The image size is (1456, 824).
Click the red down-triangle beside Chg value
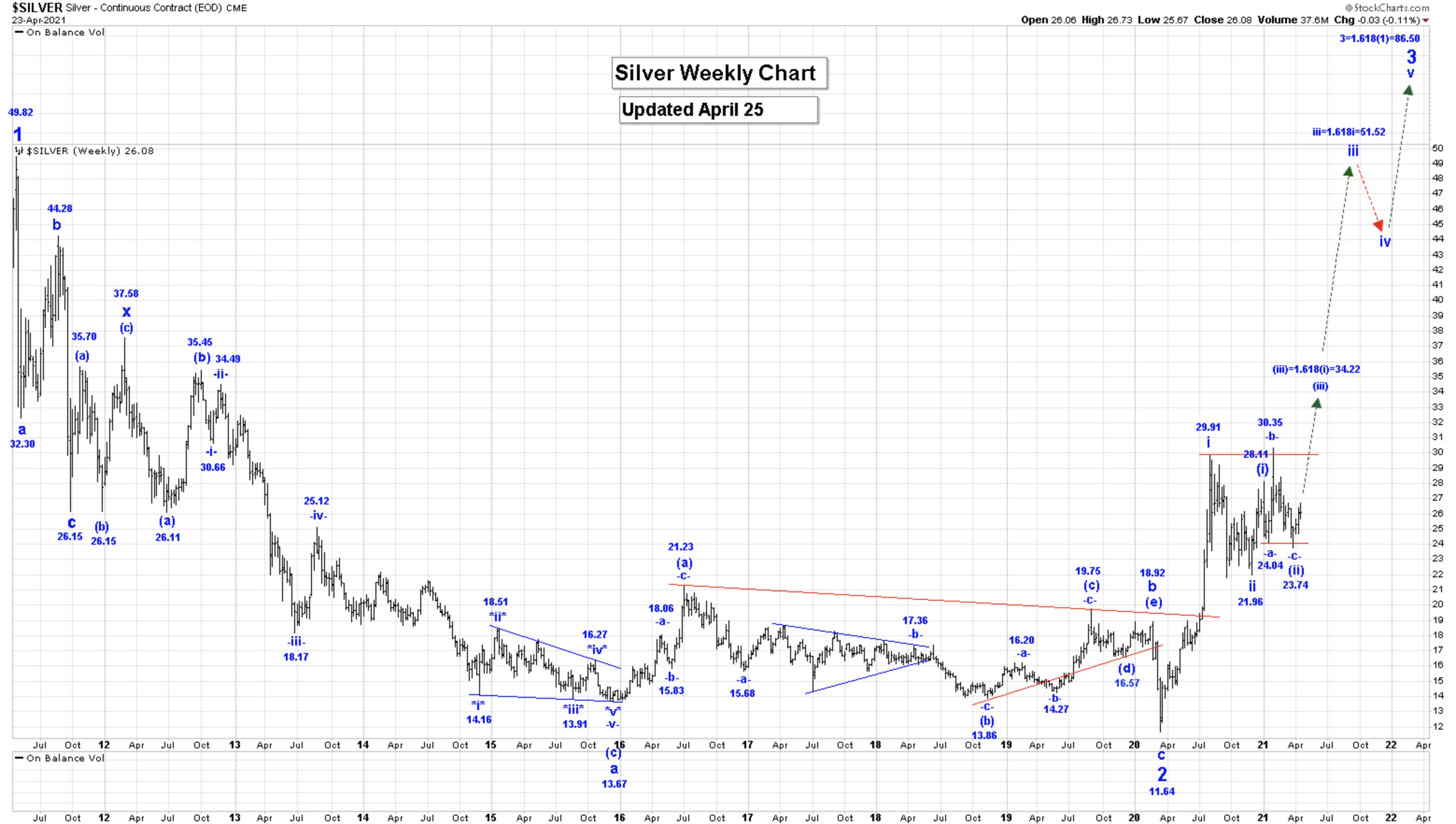[x=1427, y=21]
